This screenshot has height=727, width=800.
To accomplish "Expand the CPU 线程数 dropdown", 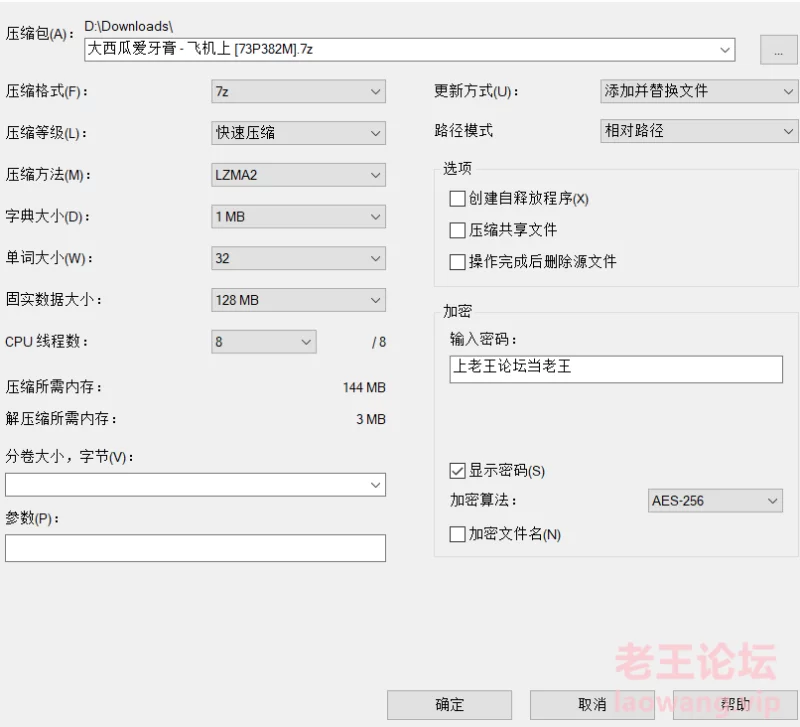I will point(264,342).
